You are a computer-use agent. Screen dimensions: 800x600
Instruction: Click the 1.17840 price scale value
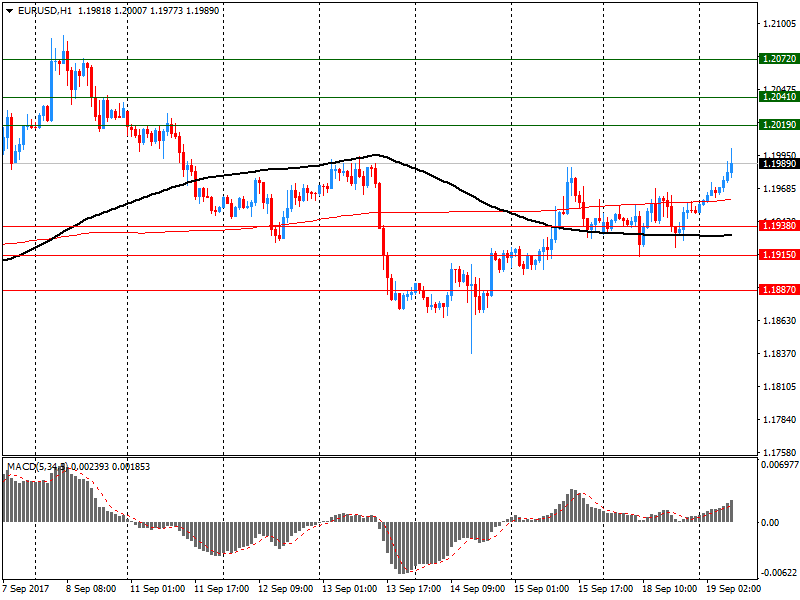point(780,419)
